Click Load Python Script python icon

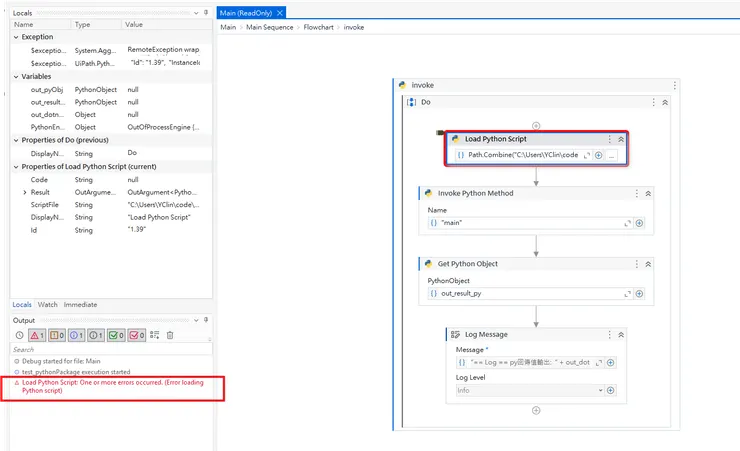tap(455, 139)
